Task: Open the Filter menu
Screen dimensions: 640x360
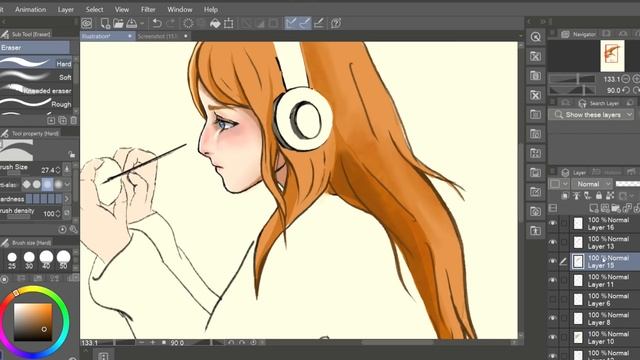Action: (148, 9)
